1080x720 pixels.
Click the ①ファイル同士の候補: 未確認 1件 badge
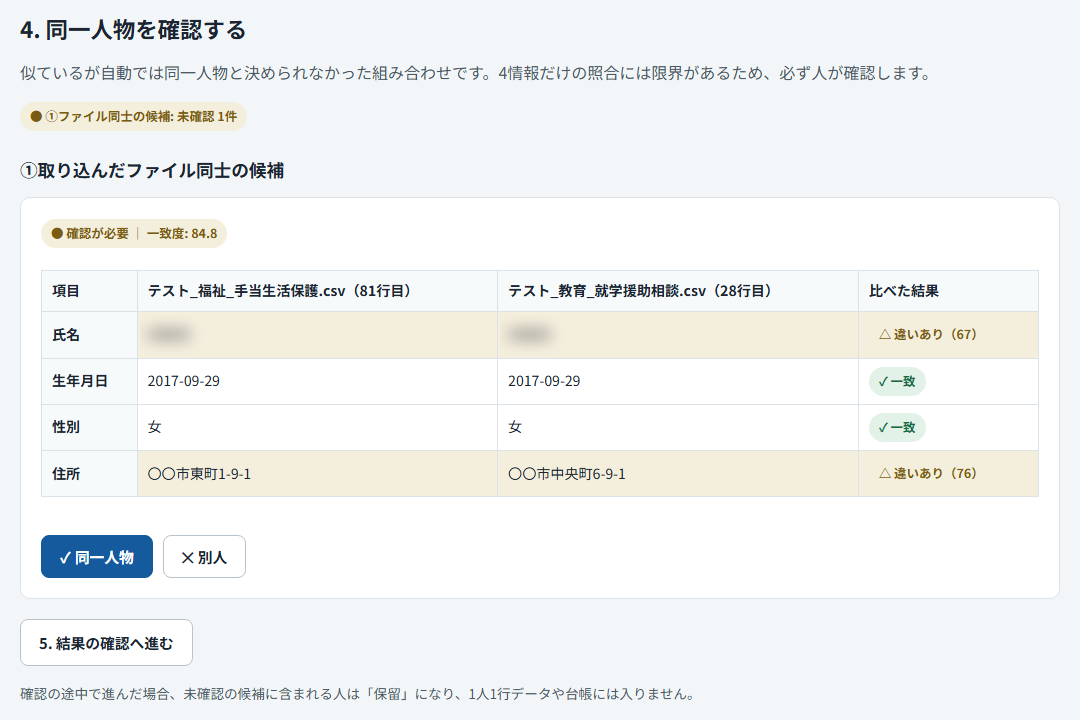134,116
